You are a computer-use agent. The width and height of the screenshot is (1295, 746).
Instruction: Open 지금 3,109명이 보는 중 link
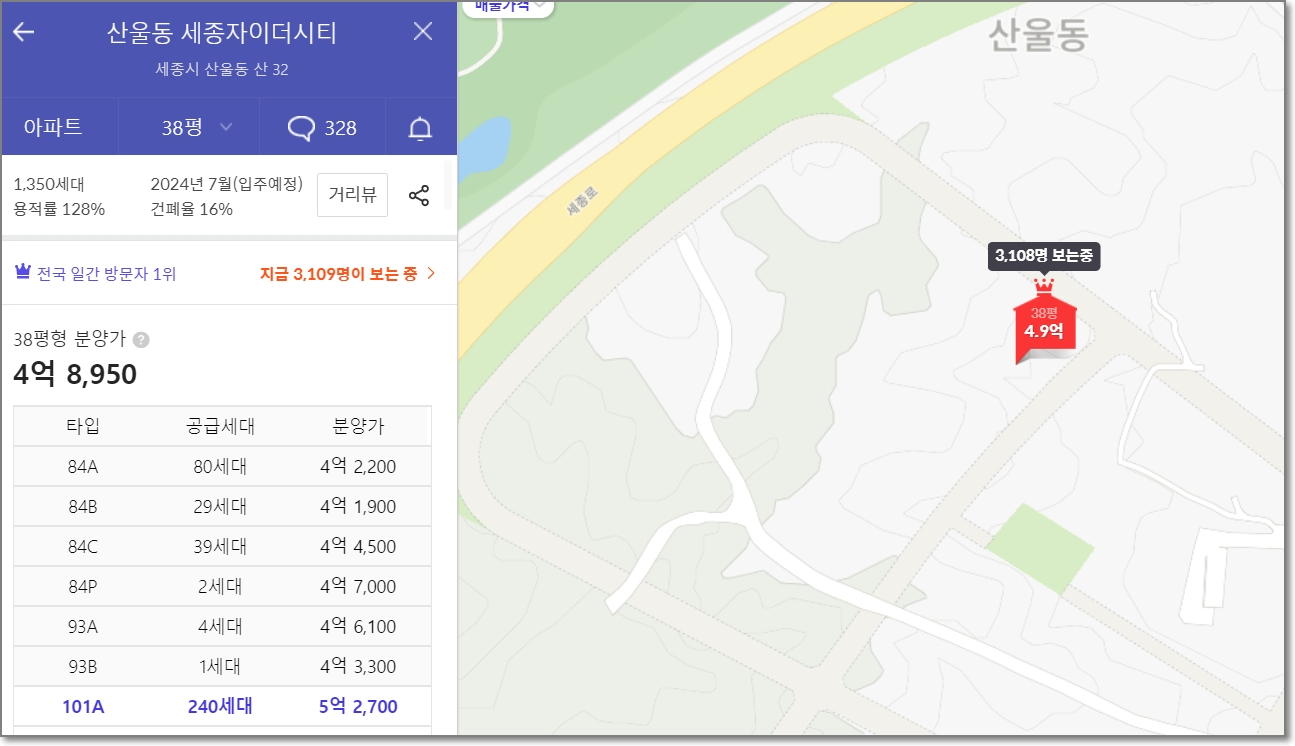pos(348,273)
